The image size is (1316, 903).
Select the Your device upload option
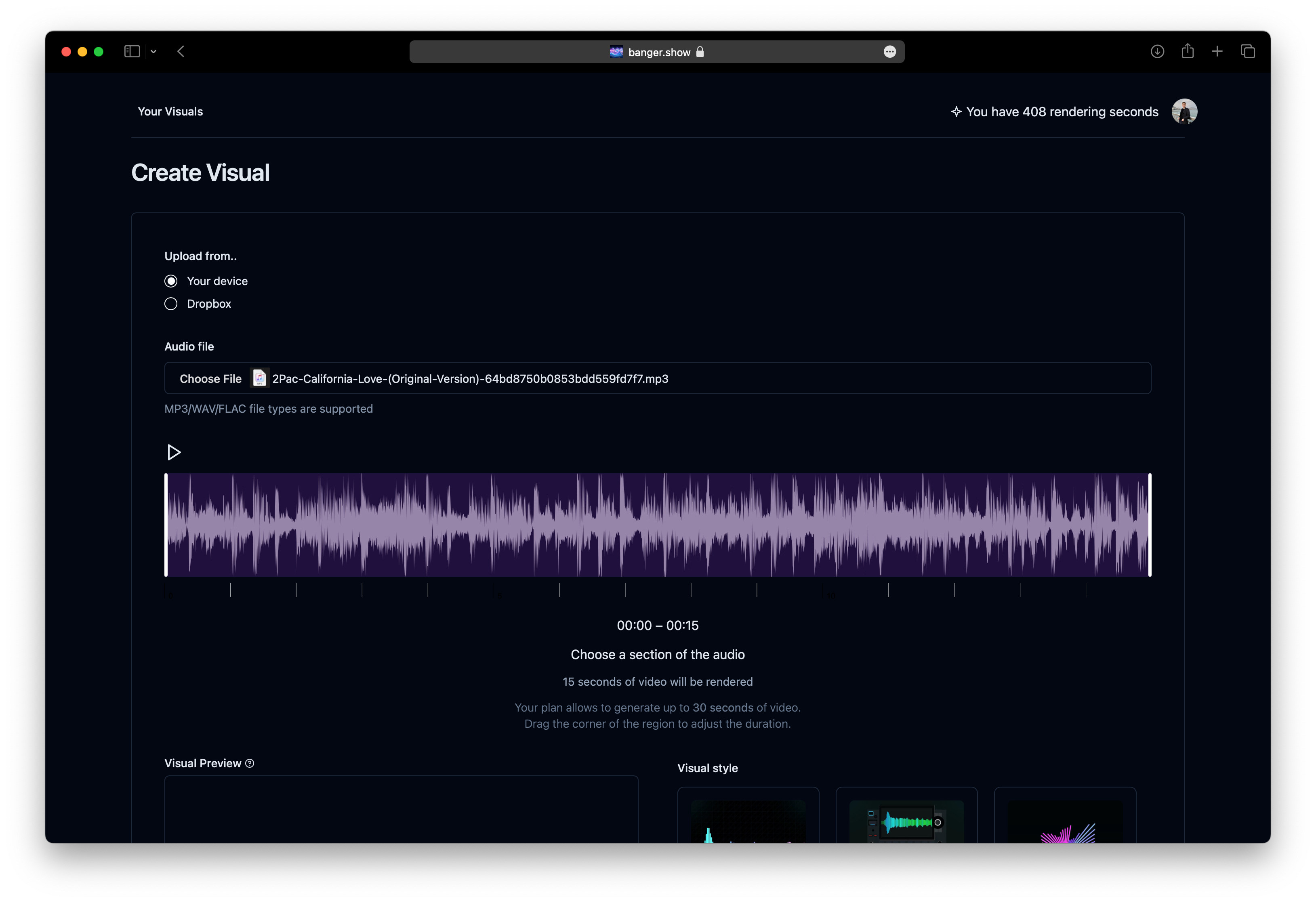(x=170, y=281)
